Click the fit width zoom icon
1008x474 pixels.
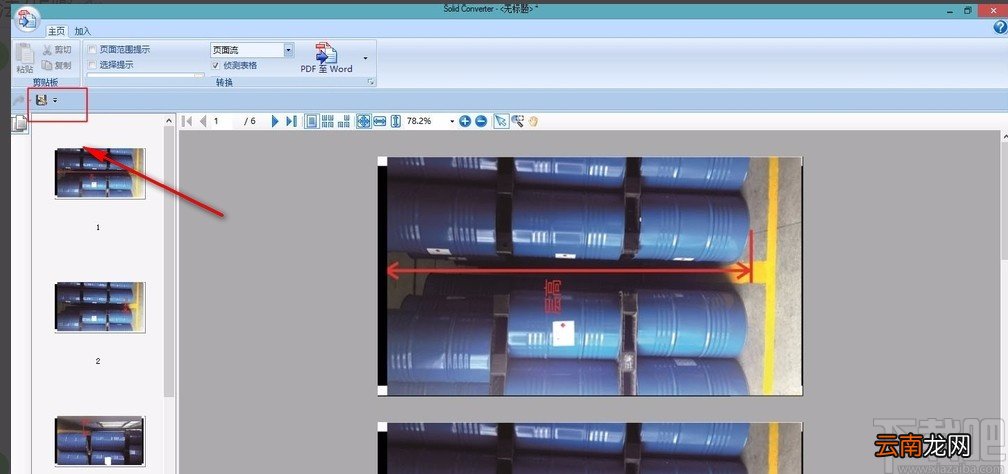pyautogui.click(x=380, y=121)
